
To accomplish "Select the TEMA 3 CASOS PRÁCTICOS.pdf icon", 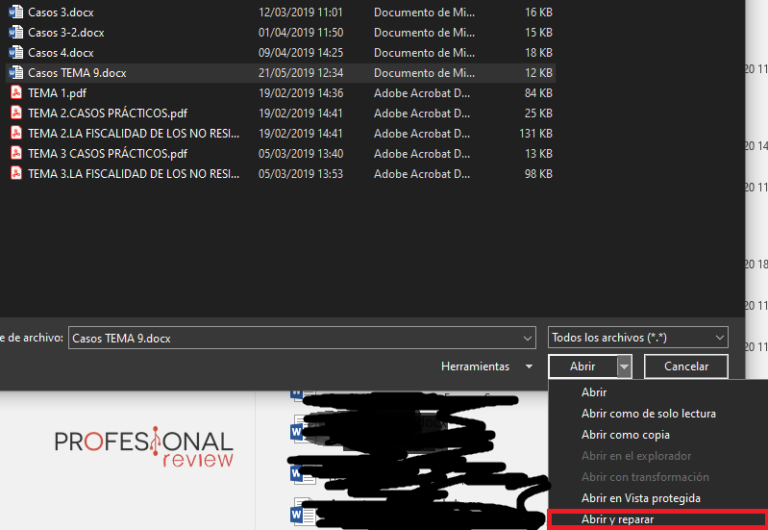I will [16, 153].
